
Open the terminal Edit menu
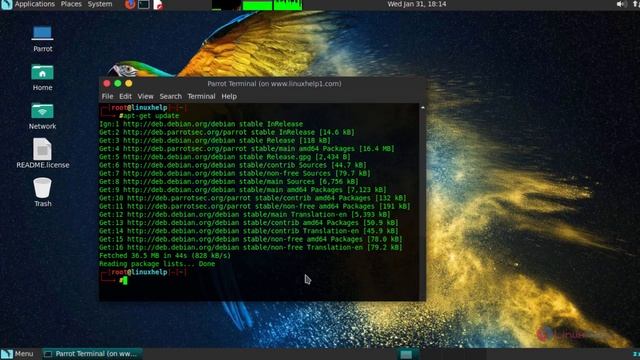pos(125,96)
